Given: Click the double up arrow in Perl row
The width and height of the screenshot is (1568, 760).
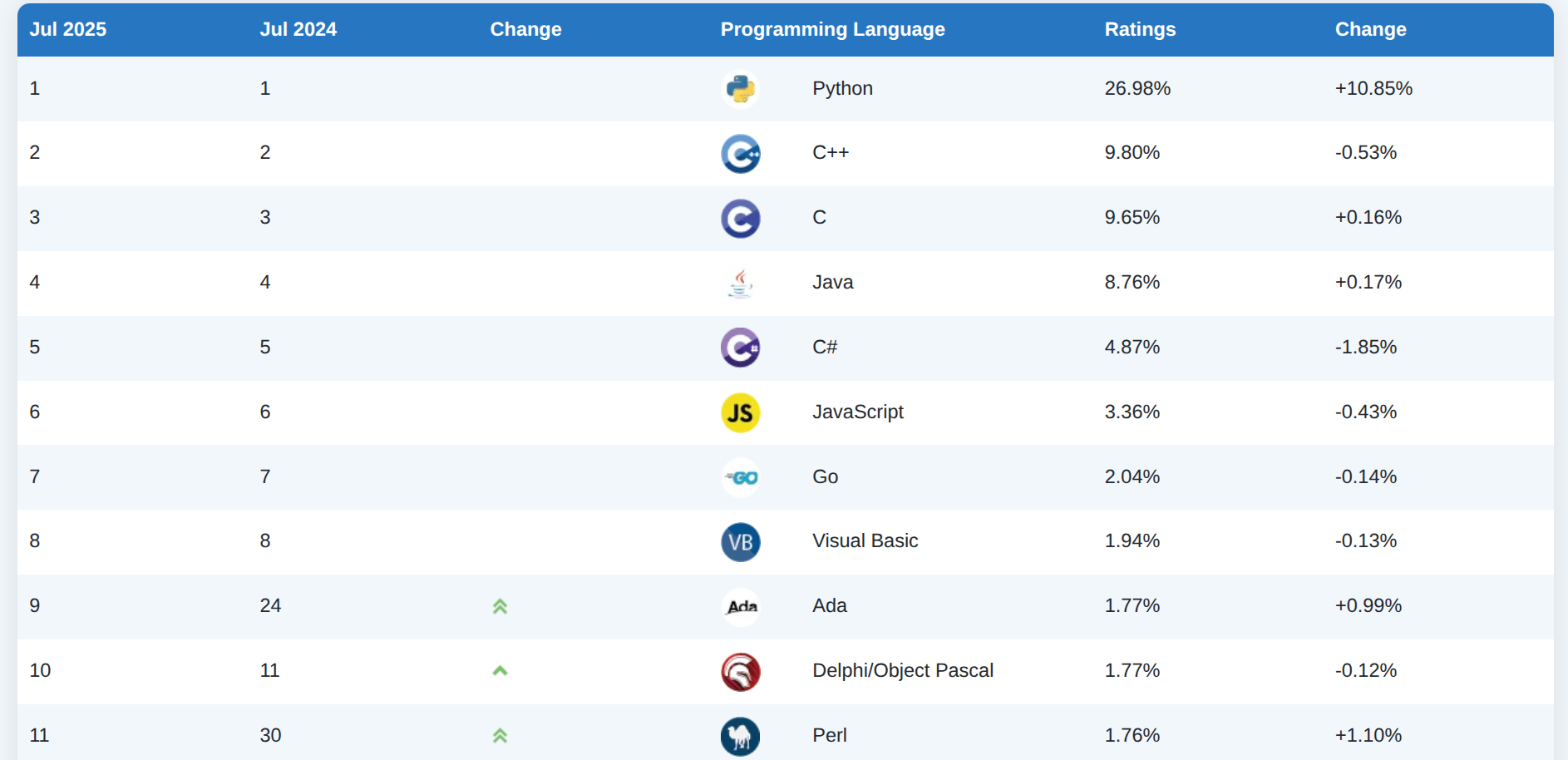Looking at the screenshot, I should tap(500, 735).
